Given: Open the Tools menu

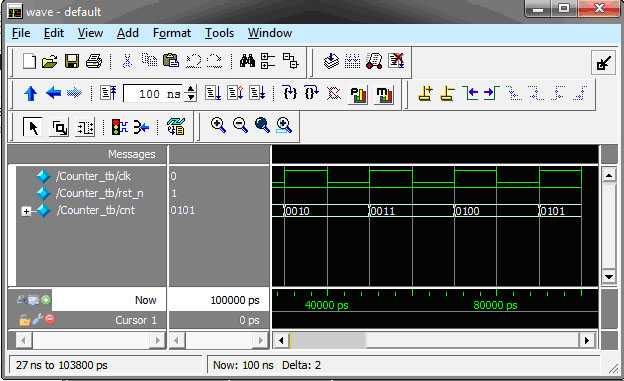Looking at the screenshot, I should point(219,33).
